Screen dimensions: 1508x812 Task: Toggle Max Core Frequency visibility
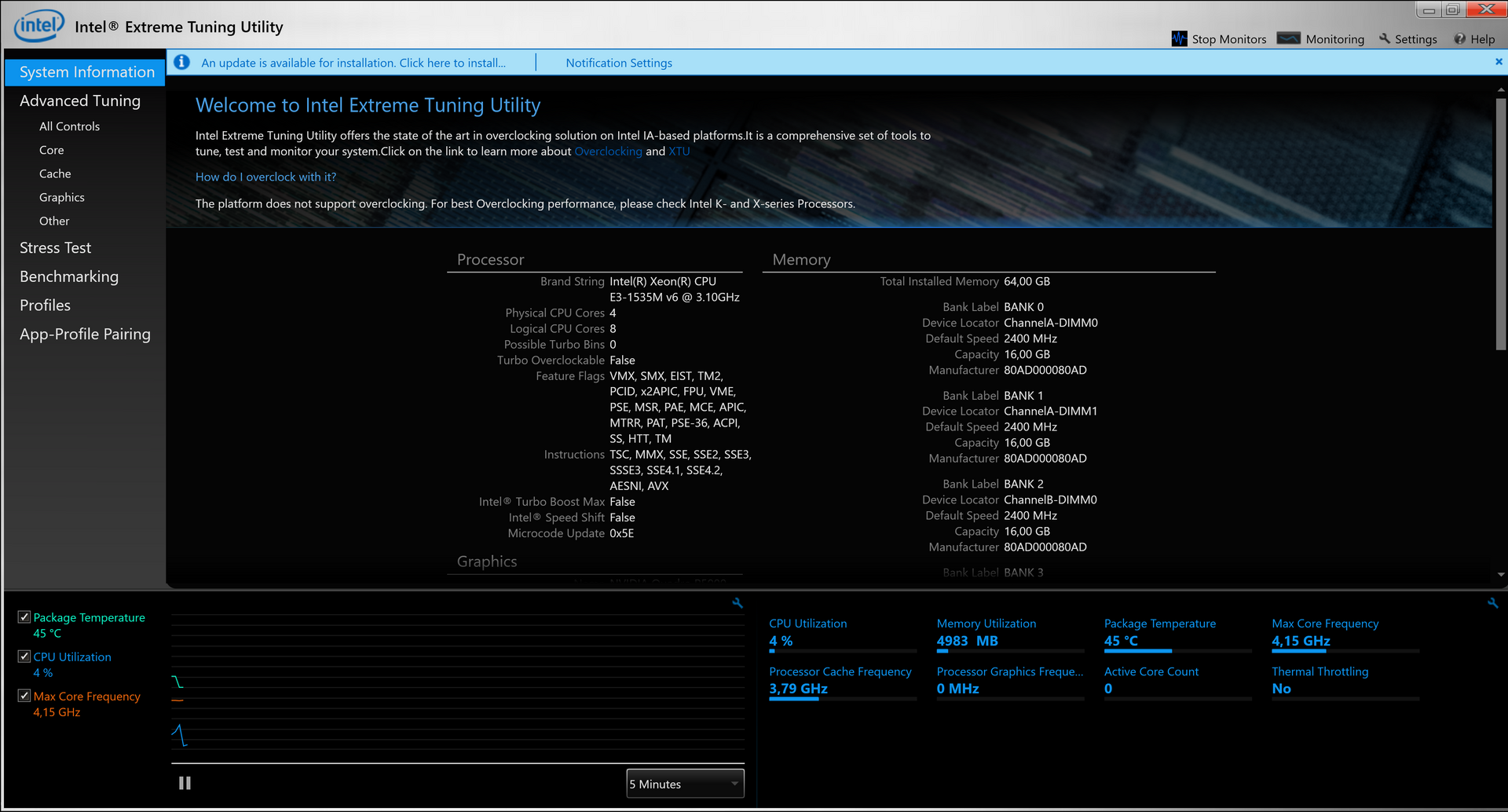23,696
